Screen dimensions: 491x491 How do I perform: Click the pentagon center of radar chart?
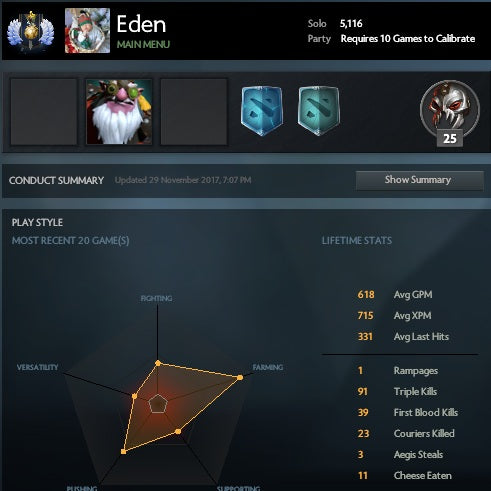157,404
